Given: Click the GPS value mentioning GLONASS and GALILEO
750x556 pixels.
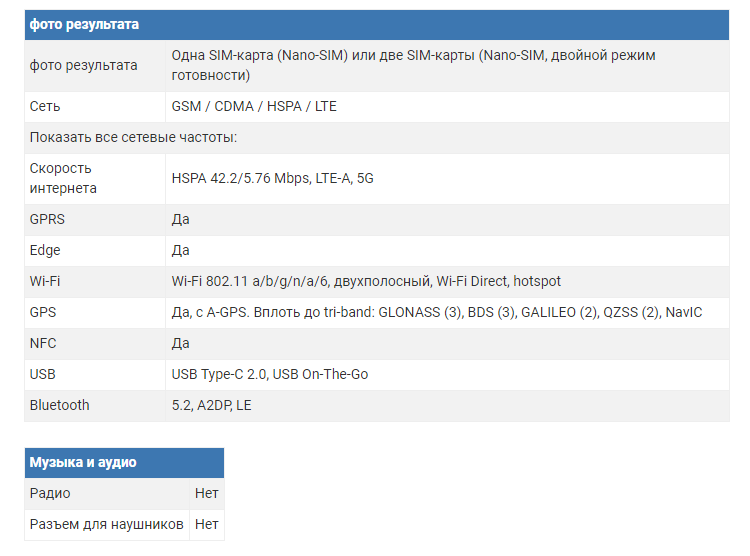Looking at the screenshot, I should 437,312.
